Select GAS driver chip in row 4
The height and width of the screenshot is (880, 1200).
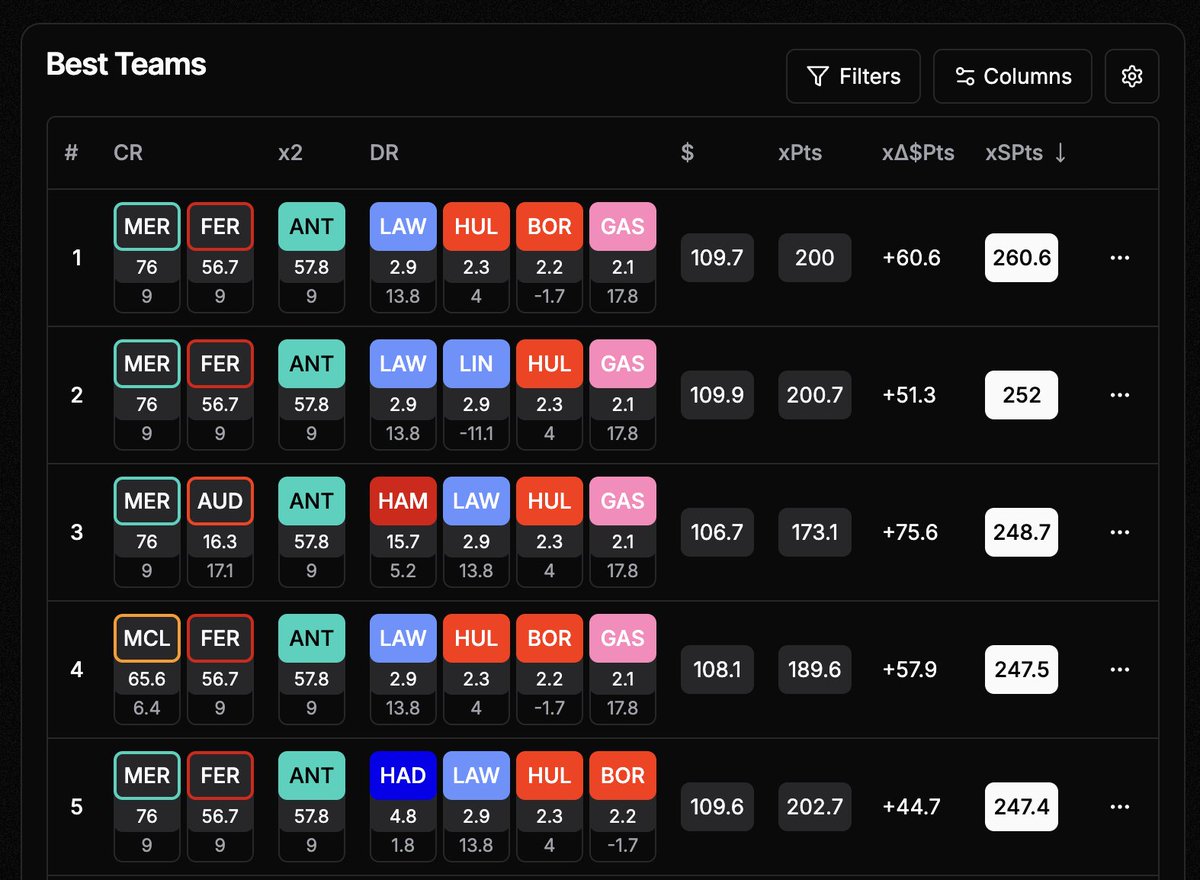pos(622,638)
